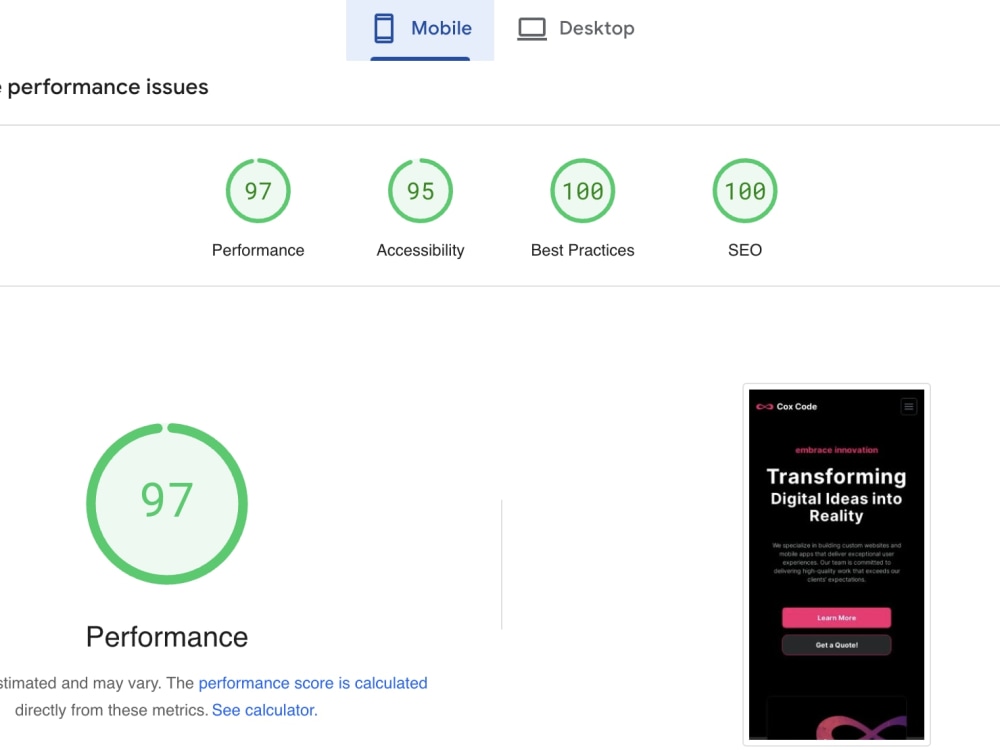
Task: Switch to the Desktop tab
Action: (575, 29)
